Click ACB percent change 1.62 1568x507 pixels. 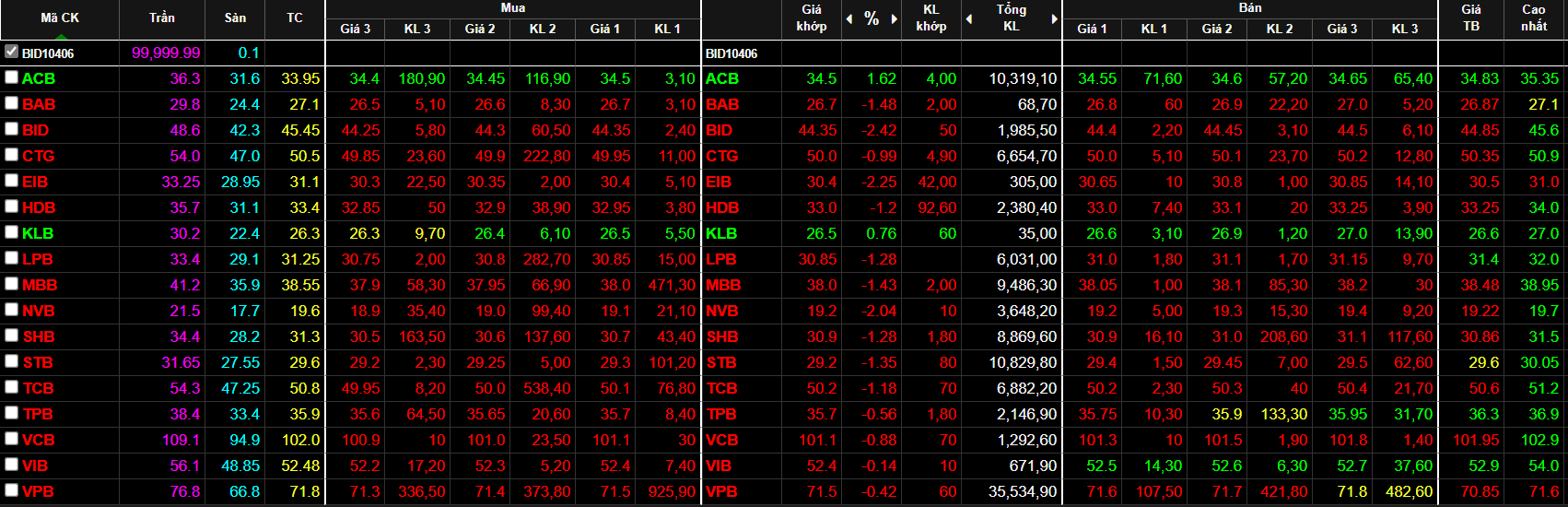(882, 78)
